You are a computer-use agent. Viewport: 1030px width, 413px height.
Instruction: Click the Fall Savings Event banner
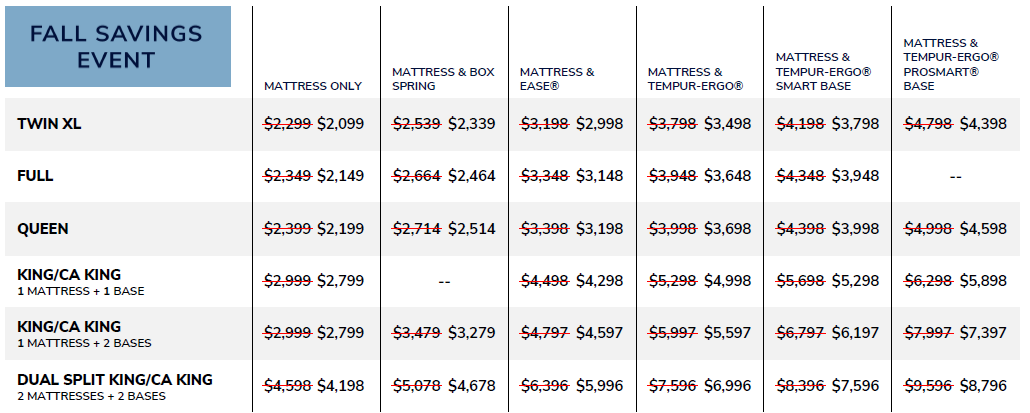(119, 48)
